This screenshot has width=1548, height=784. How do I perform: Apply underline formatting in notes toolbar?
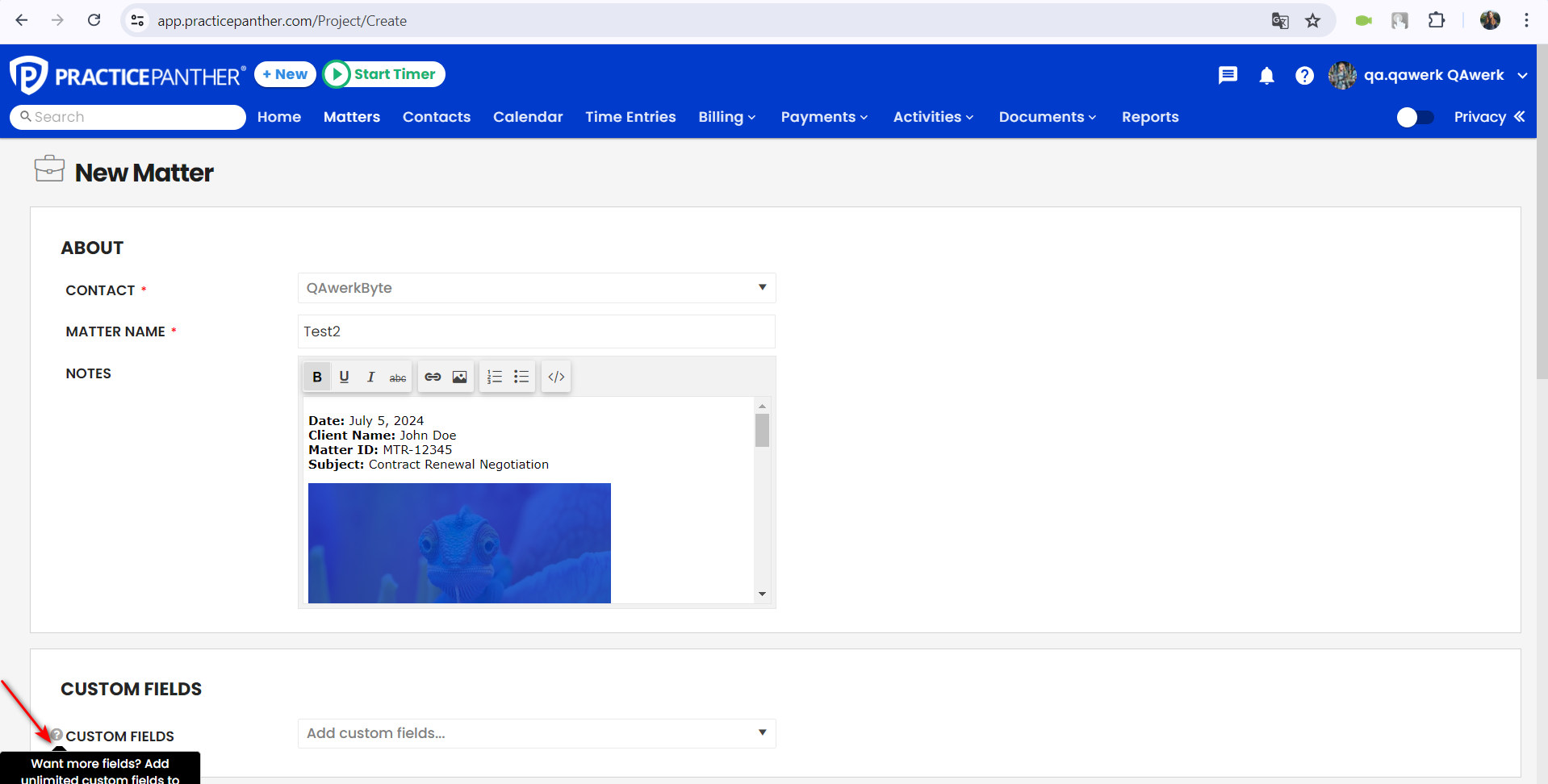click(344, 377)
